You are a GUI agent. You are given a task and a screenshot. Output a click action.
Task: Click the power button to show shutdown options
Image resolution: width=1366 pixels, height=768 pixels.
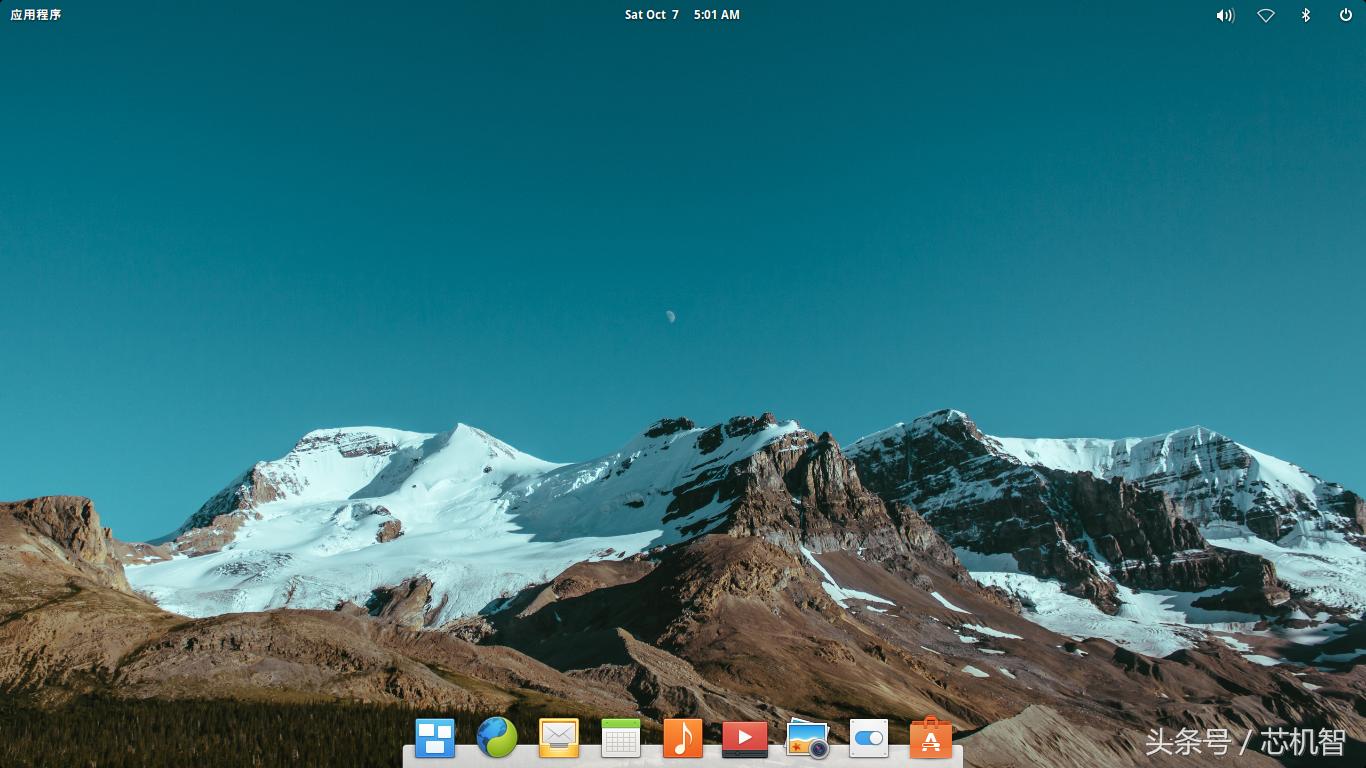tap(1345, 15)
